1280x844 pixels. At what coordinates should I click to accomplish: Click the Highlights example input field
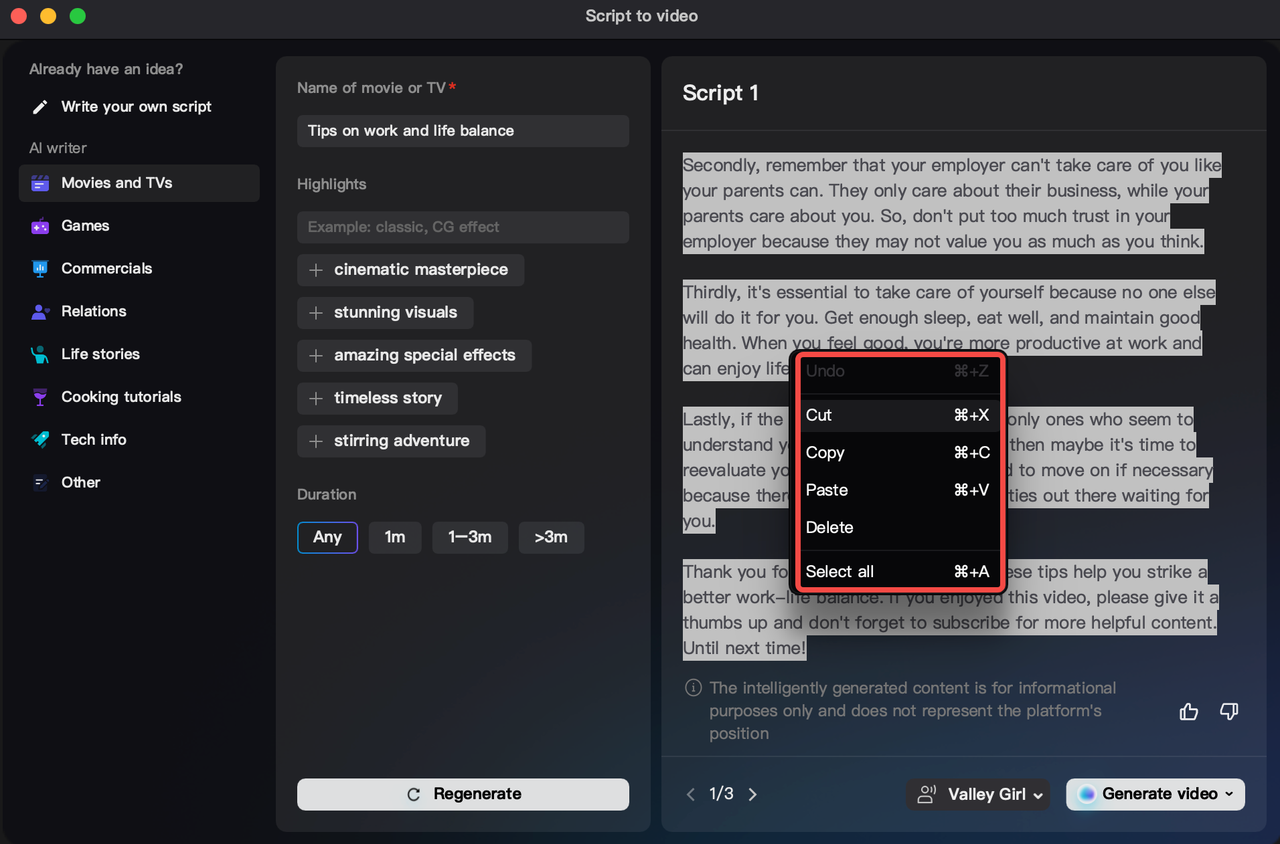point(463,227)
